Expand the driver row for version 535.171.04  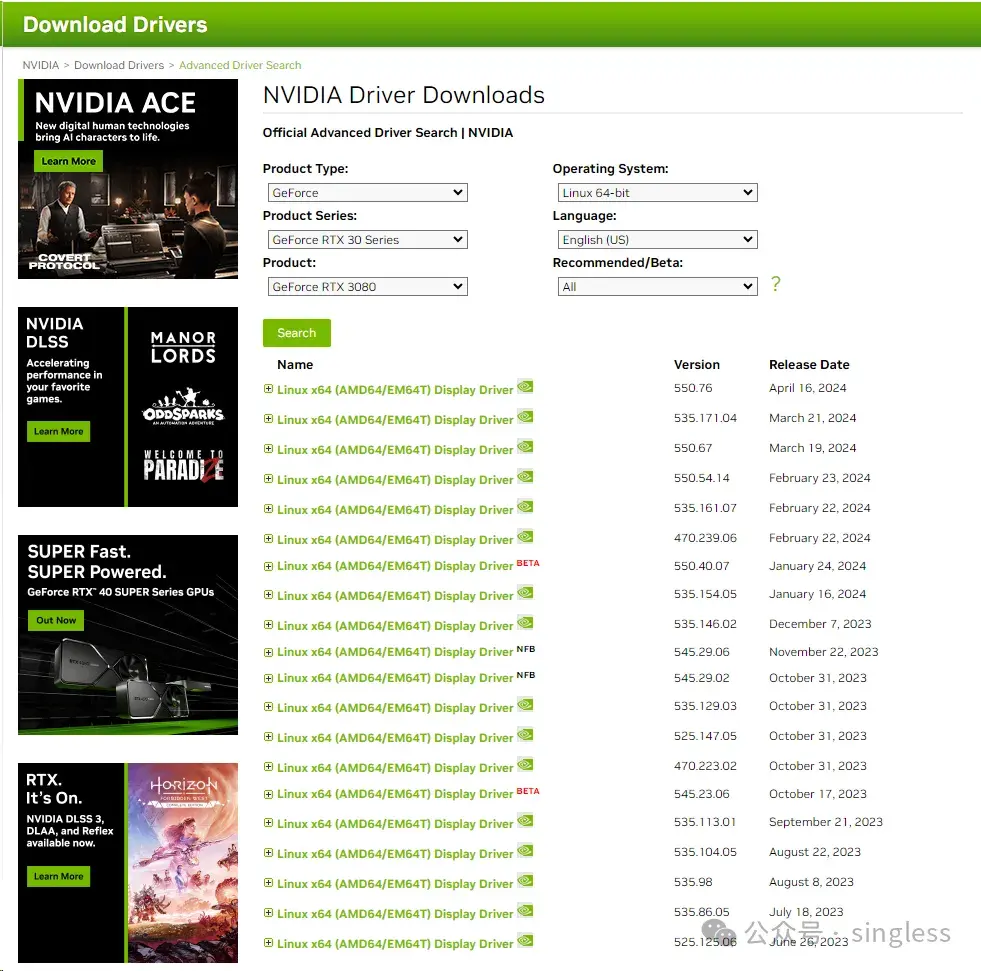click(x=268, y=419)
